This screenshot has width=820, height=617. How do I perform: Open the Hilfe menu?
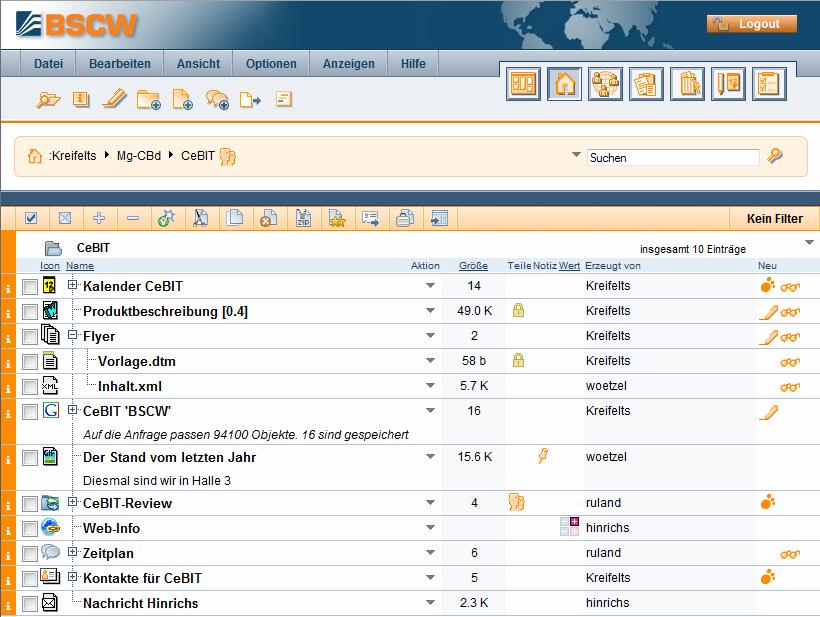[x=413, y=64]
